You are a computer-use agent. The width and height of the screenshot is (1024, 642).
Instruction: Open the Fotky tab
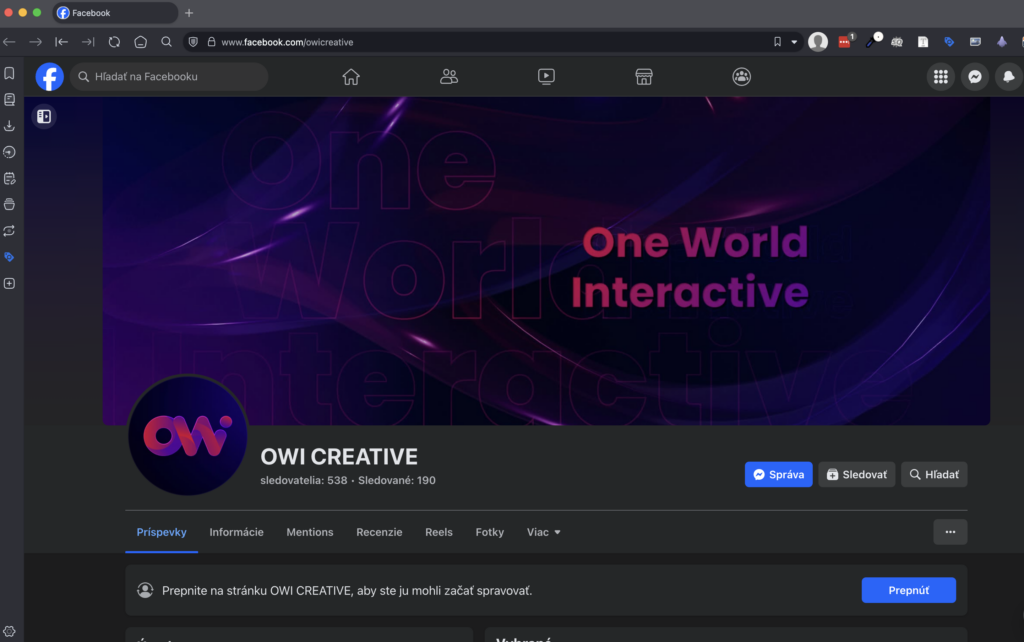coord(490,532)
